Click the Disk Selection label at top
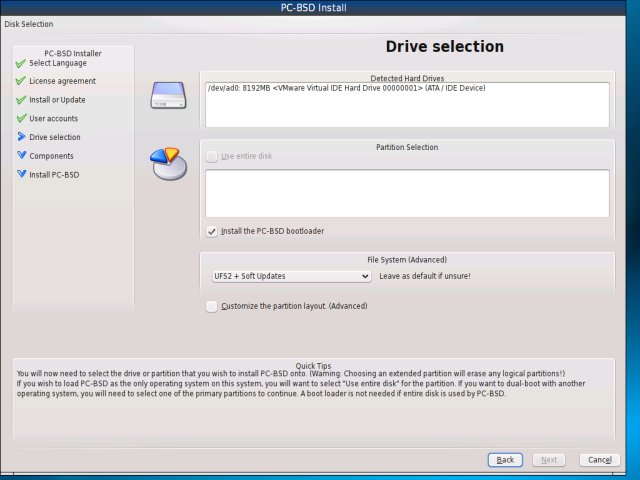 [29, 24]
